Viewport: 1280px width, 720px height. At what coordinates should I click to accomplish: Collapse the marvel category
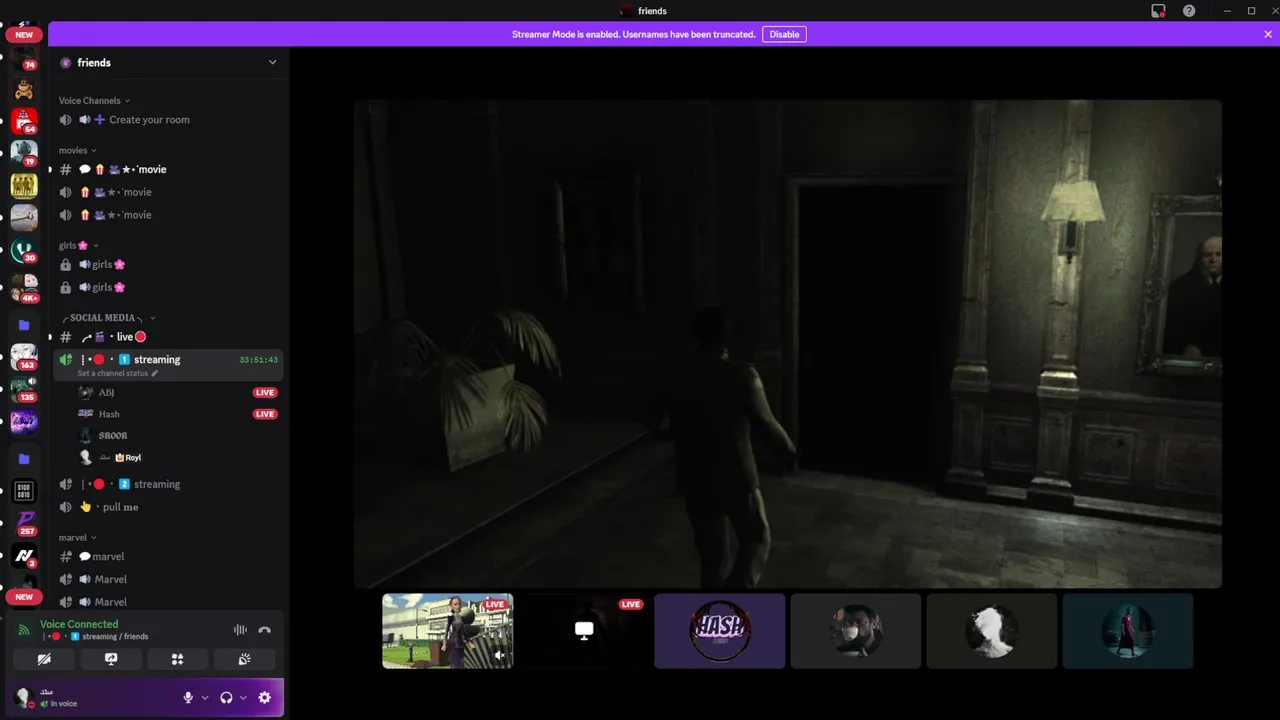[x=77, y=537]
